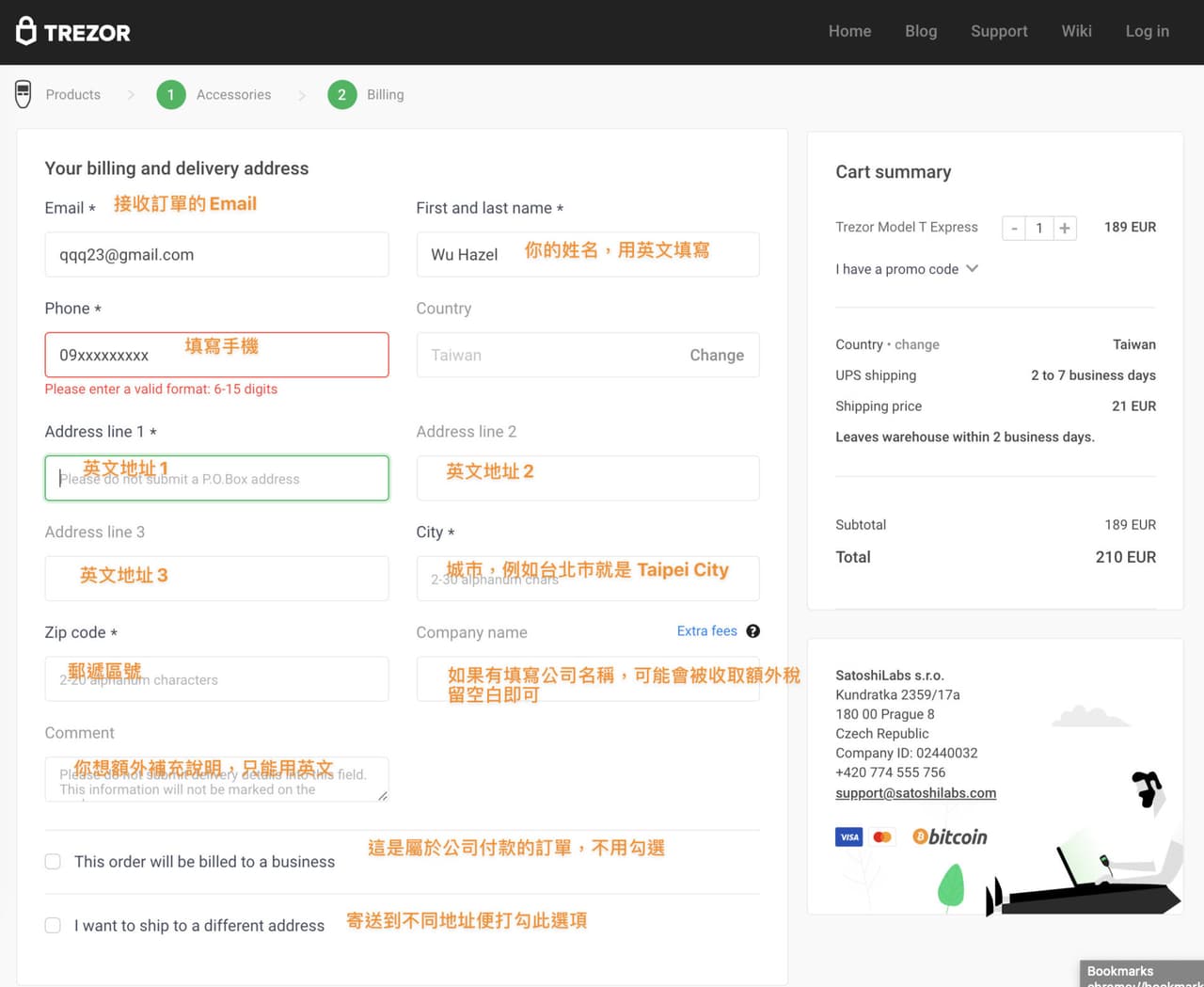Open Wiki in the top navigation

[1076, 31]
